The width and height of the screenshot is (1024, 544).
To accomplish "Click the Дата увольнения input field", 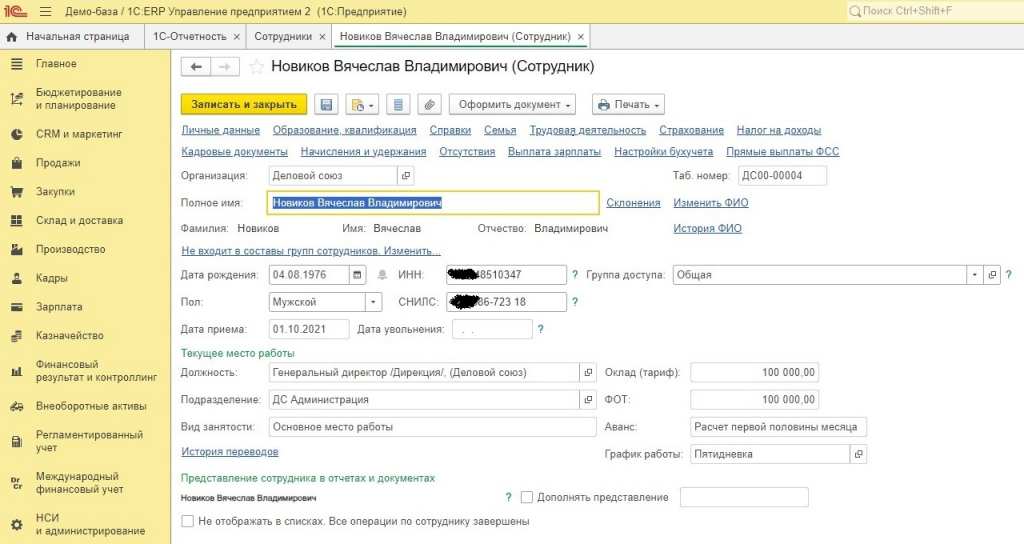I will point(492,329).
